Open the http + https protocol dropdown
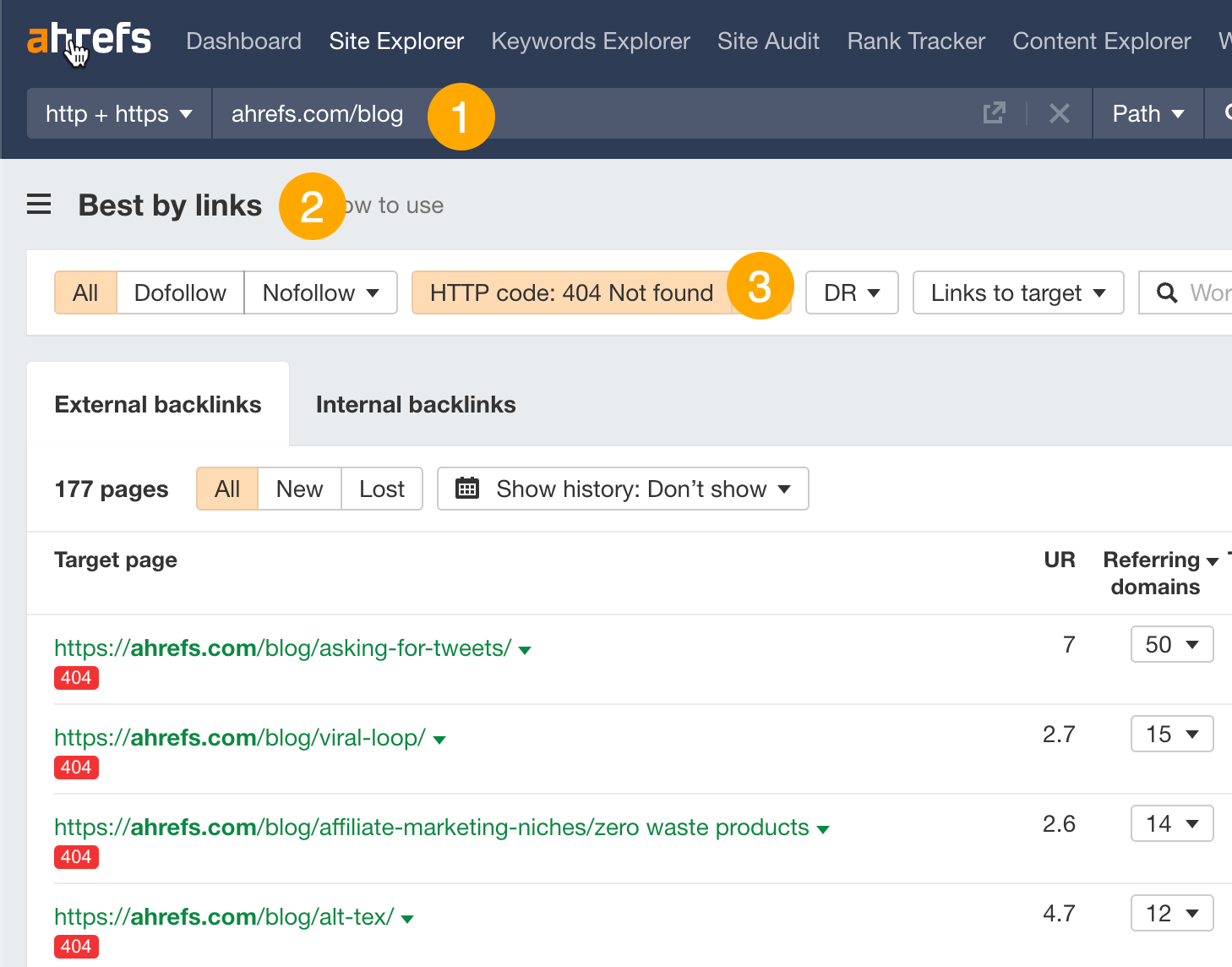This screenshot has width=1232, height=967. click(118, 113)
